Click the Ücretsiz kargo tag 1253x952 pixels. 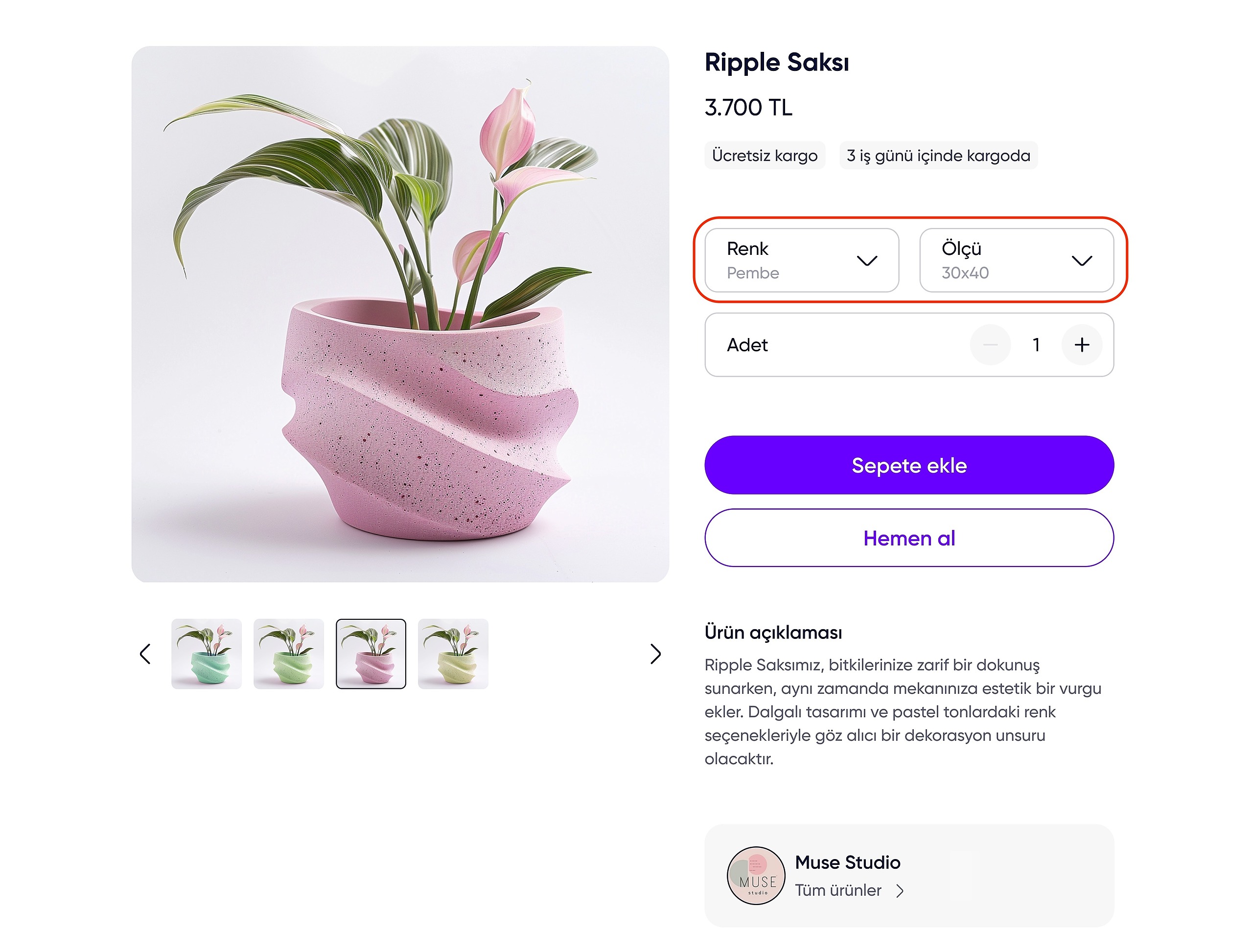click(x=764, y=155)
